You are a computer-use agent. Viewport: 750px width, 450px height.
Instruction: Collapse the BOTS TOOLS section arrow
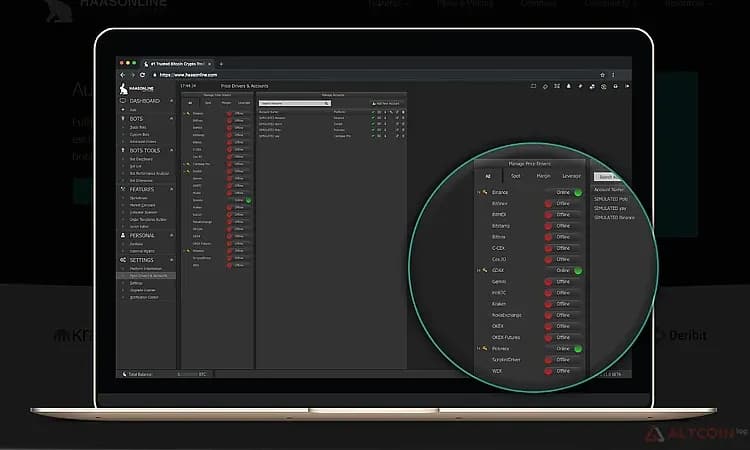pyautogui.click(x=171, y=150)
